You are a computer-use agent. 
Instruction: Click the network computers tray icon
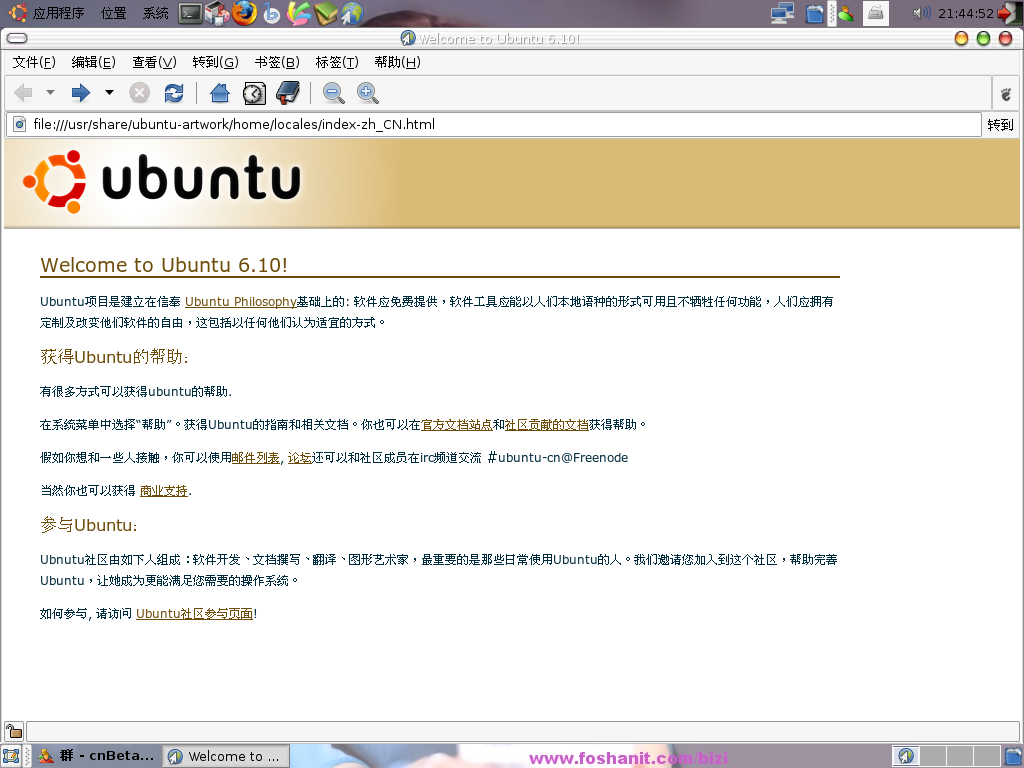[x=782, y=13]
